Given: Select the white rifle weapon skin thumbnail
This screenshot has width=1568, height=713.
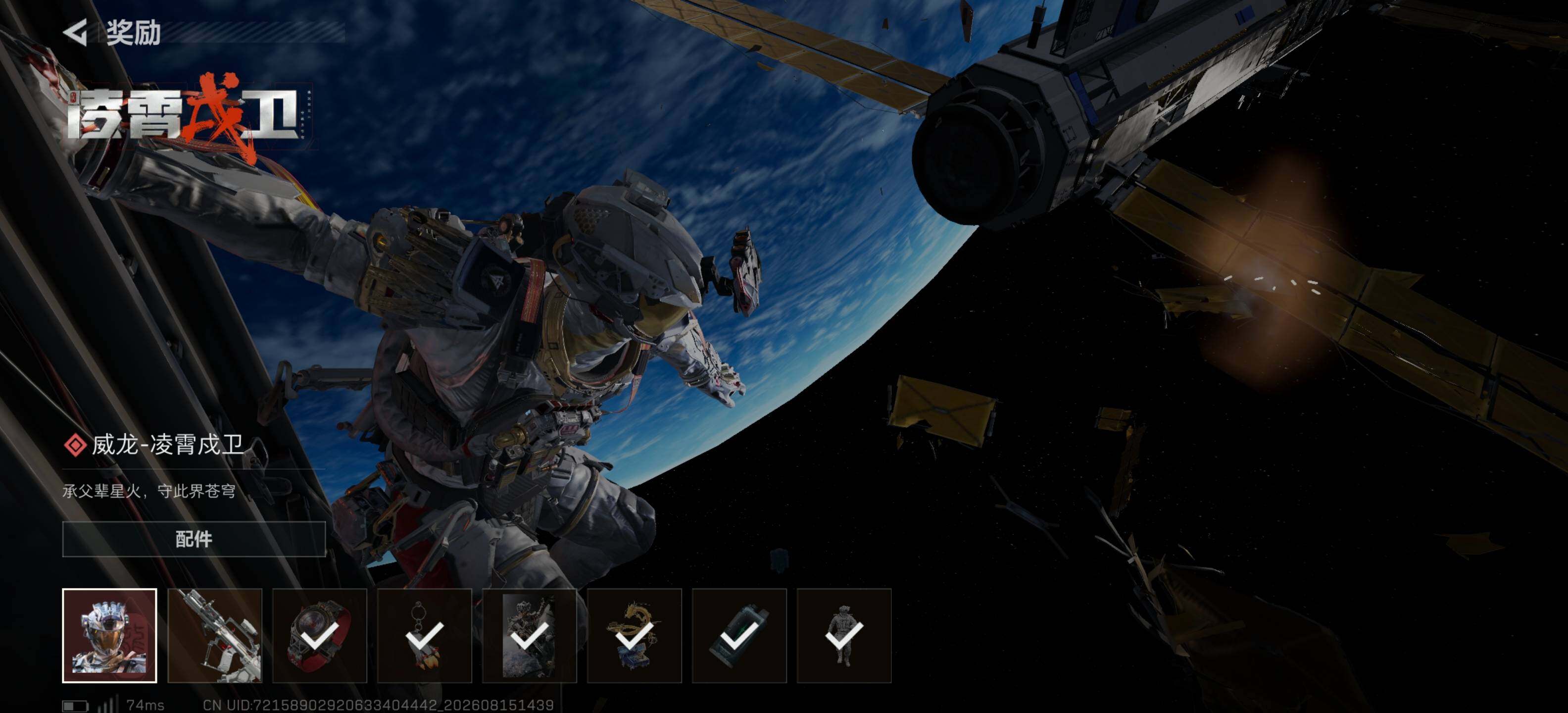Looking at the screenshot, I should 215,635.
